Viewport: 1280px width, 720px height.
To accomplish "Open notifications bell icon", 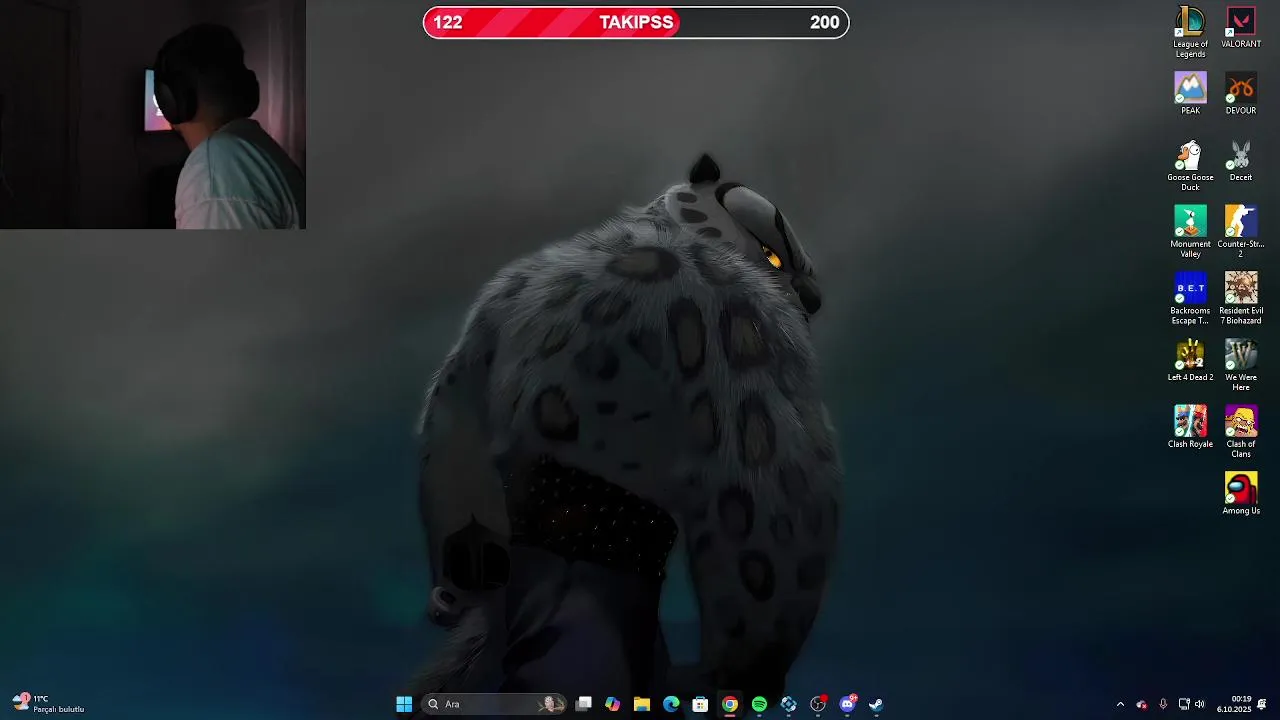I will 1262,704.
